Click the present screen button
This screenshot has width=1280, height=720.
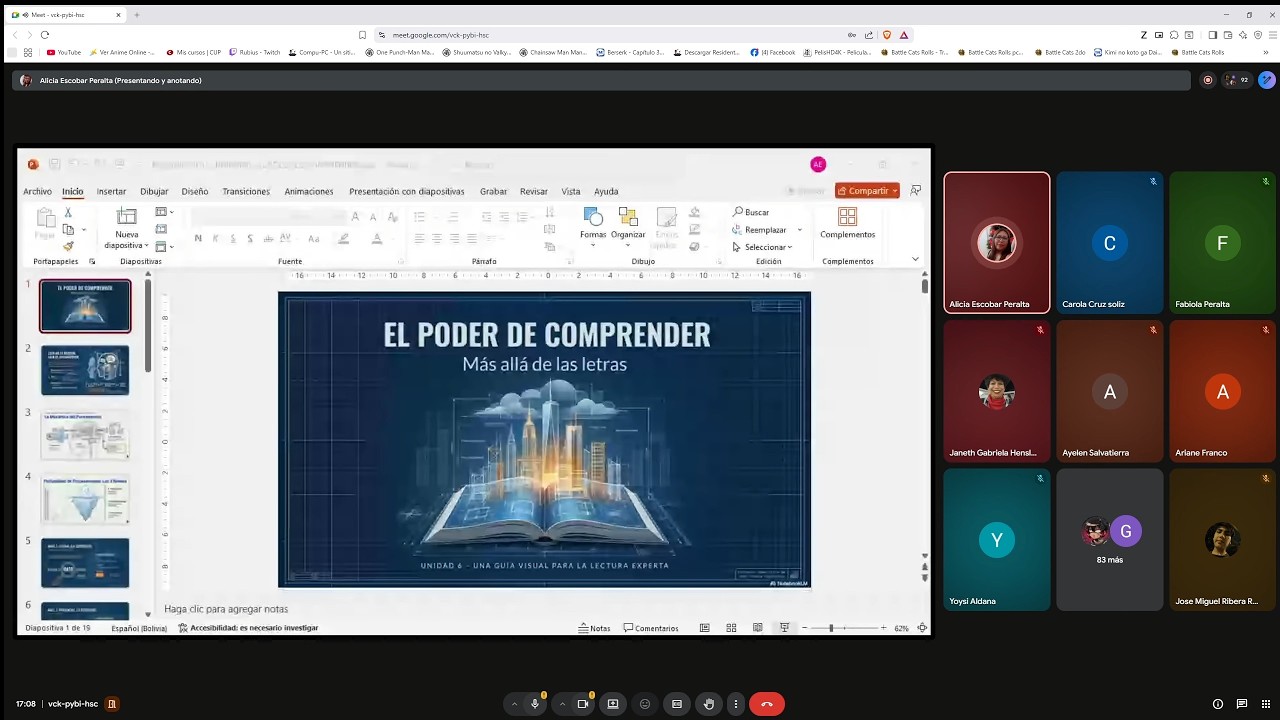(x=613, y=704)
